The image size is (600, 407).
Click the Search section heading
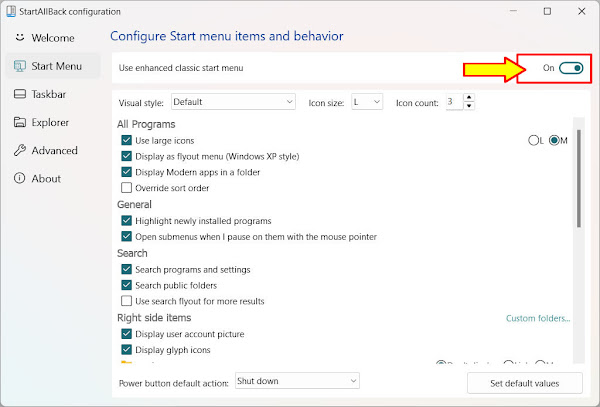click(132, 253)
